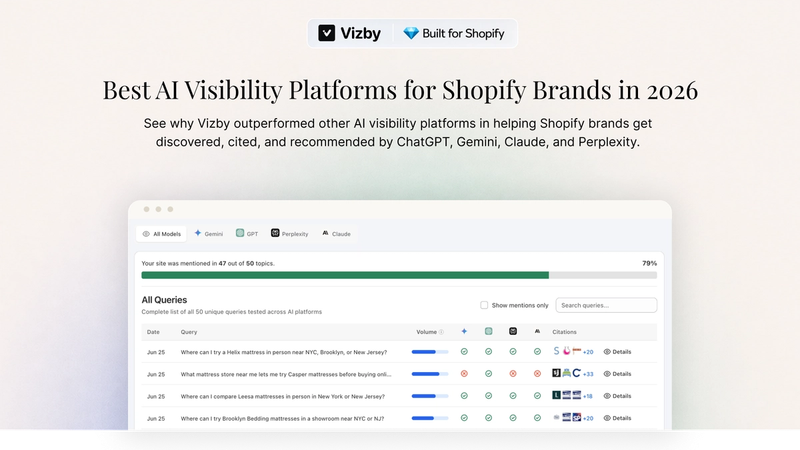Image resolution: width=800 pixels, height=450 pixels.
Task: Click the Volume info icon in header
Action: [x=441, y=332]
